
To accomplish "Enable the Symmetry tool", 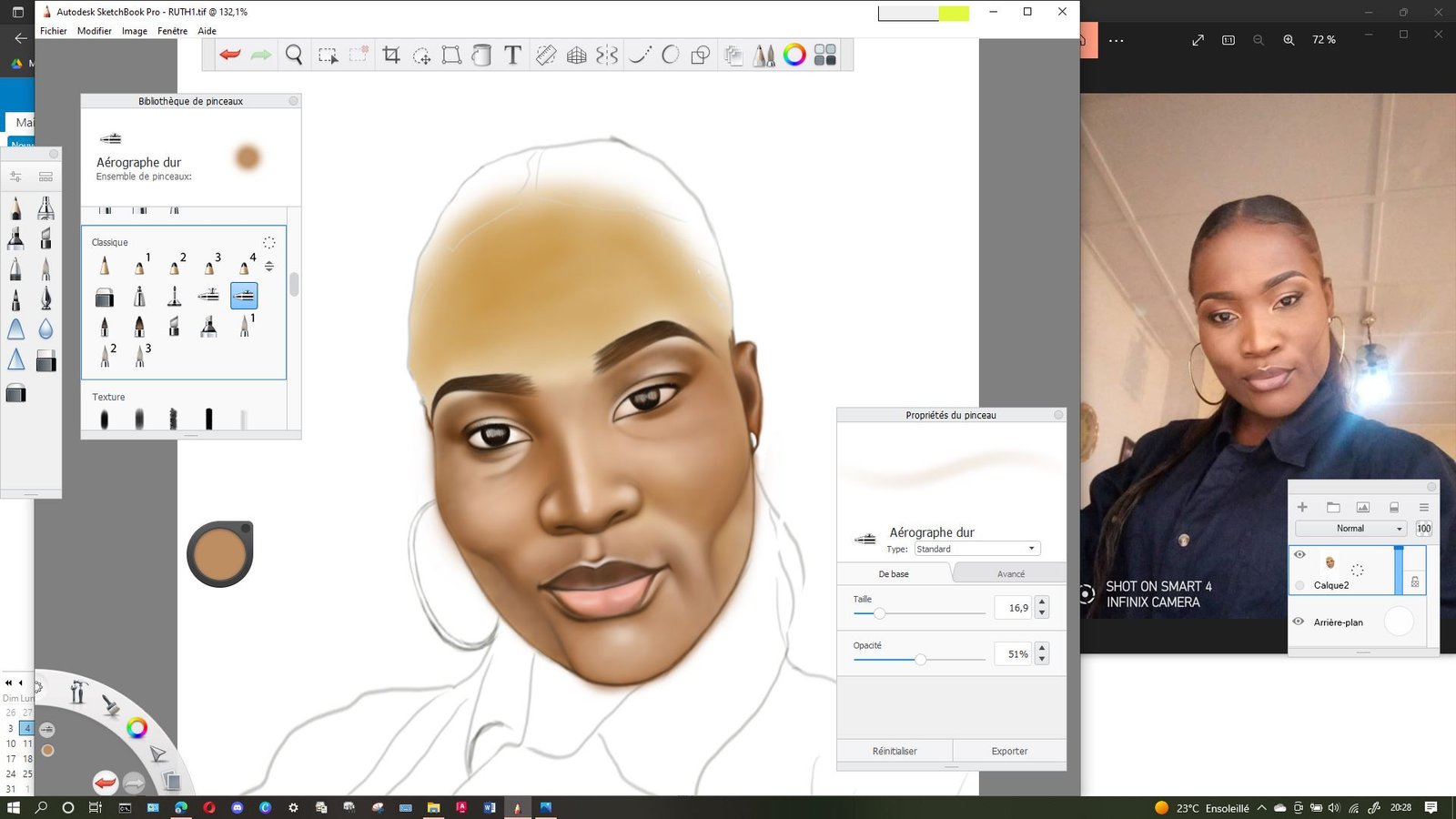I will [x=607, y=56].
